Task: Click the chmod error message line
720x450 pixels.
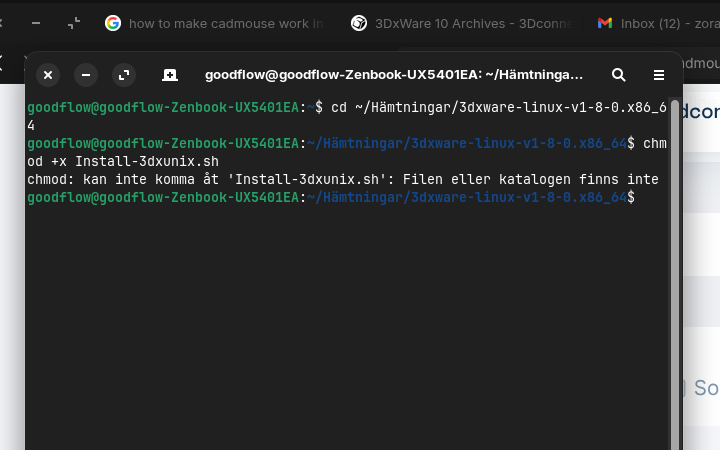Action: (342, 180)
